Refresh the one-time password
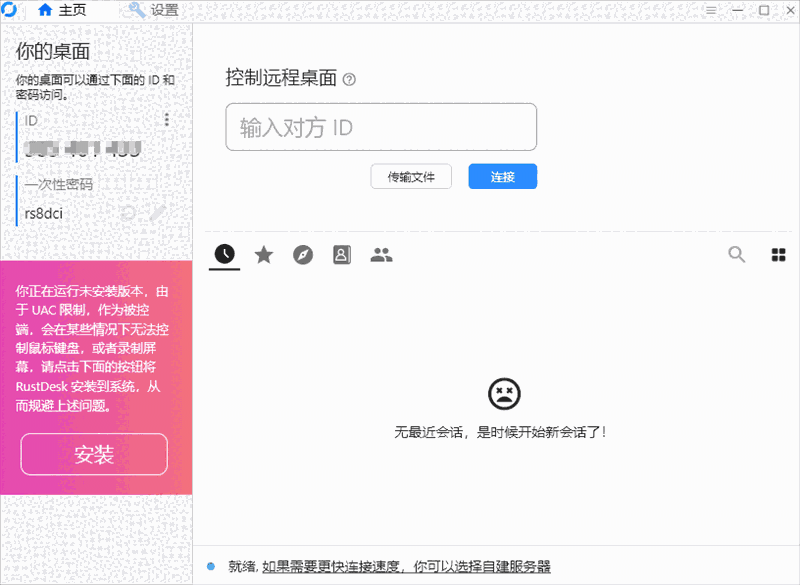Screen dimensions: 800x585 pos(130,212)
